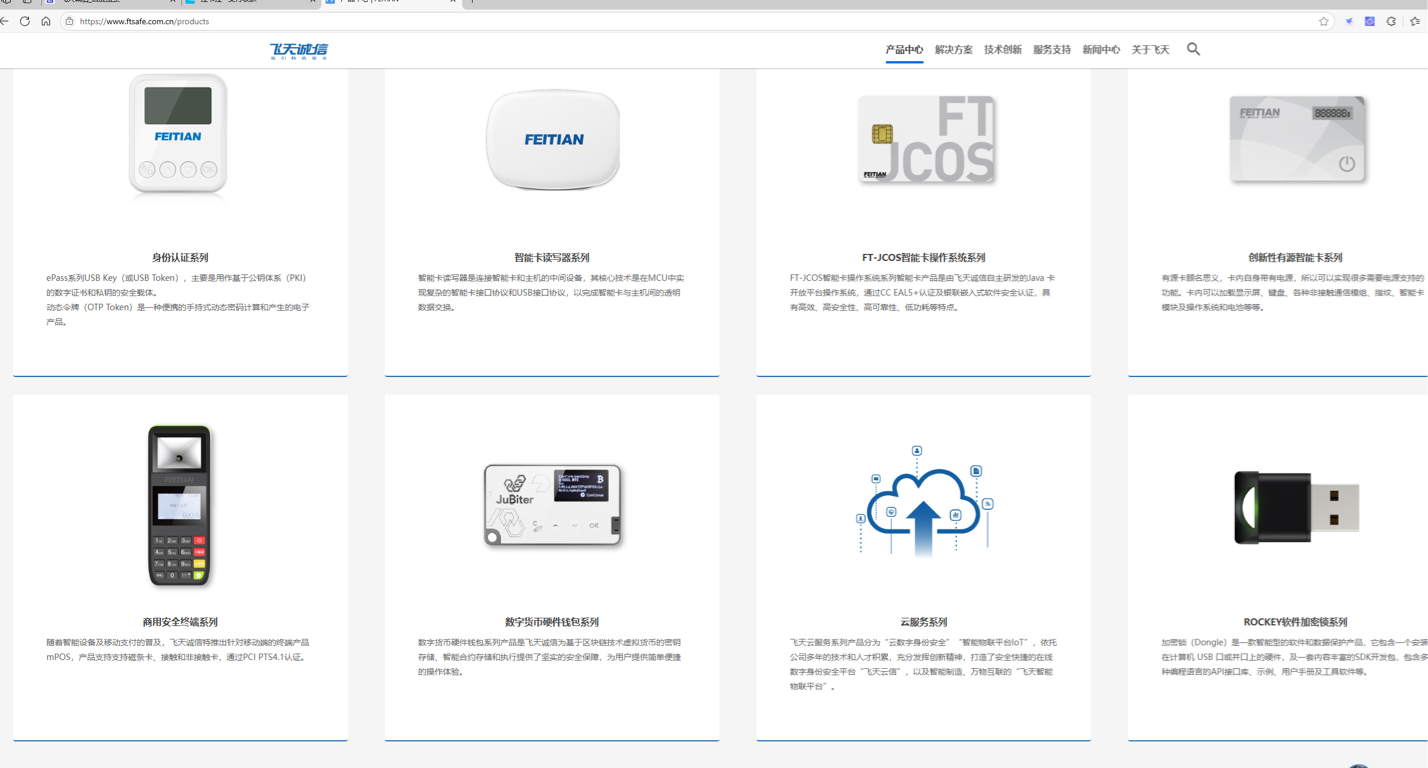Click the JuBiter hardware wallet image
Screen dimensions: 1428x768
[x=553, y=505]
